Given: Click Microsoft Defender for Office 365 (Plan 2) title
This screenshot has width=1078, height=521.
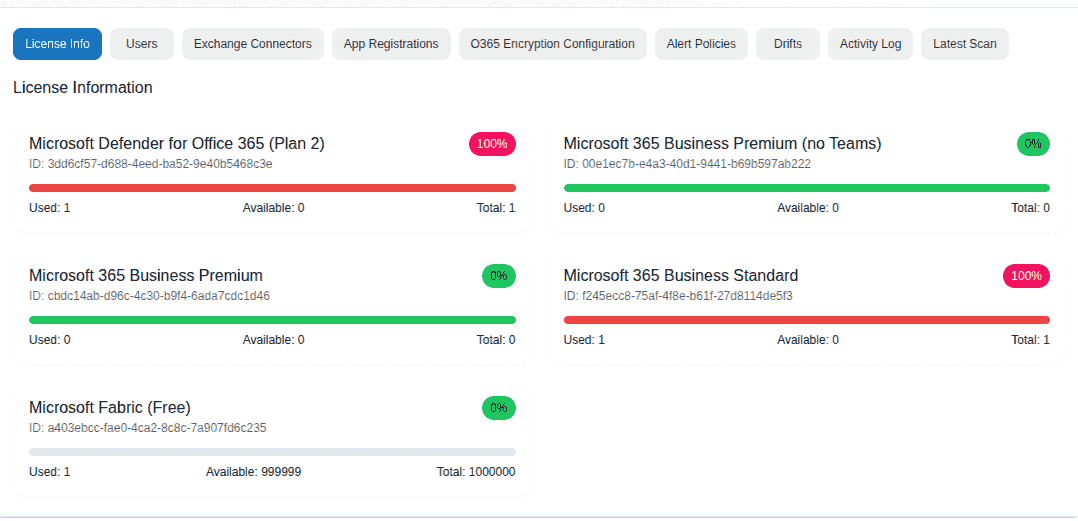Looking at the screenshot, I should coord(177,144).
